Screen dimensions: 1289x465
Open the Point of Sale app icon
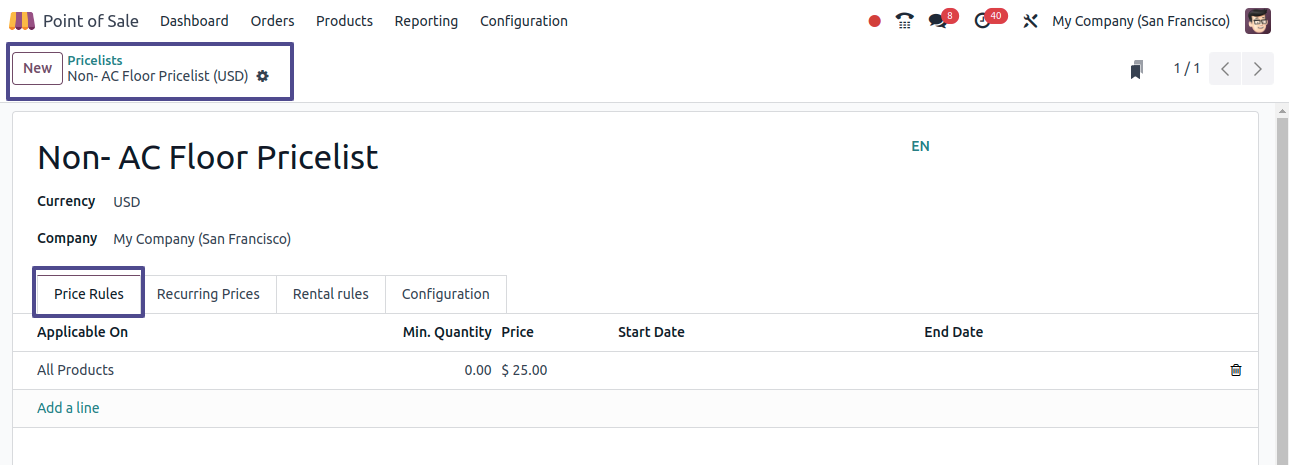(22, 21)
